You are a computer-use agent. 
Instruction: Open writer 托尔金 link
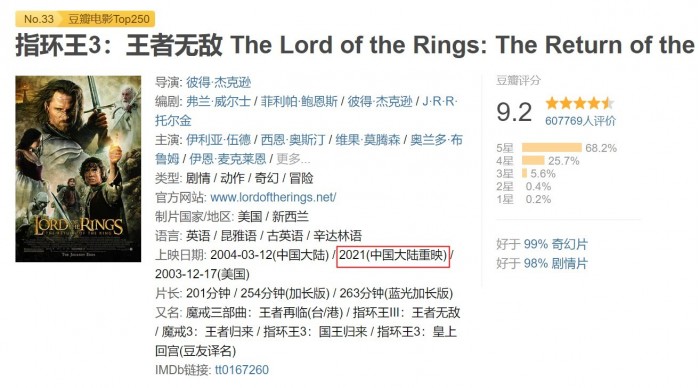(173, 121)
